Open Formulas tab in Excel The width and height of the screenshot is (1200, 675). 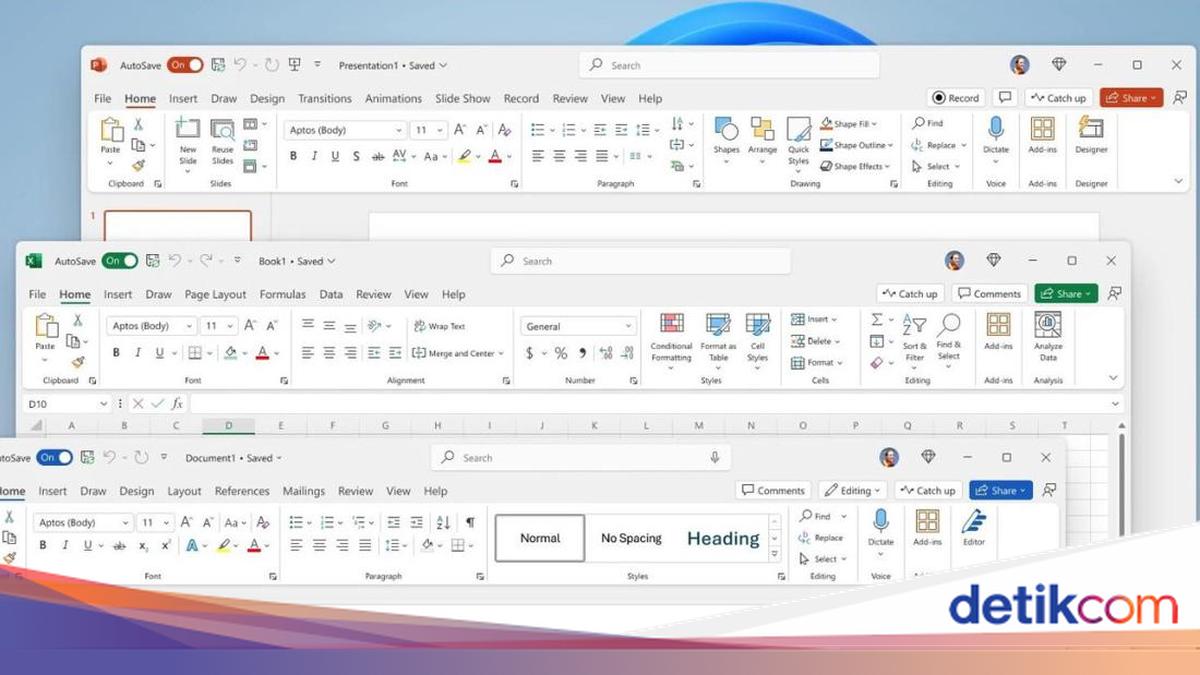283,294
